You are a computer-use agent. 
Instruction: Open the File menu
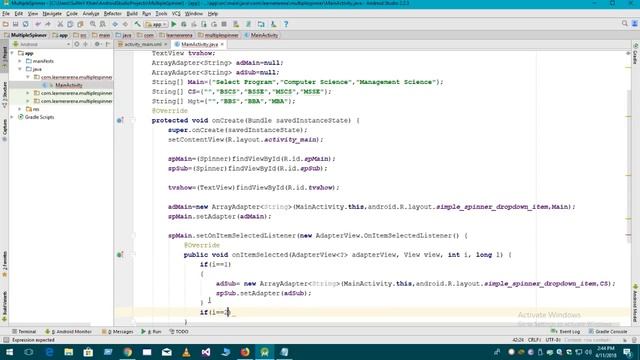6,13
